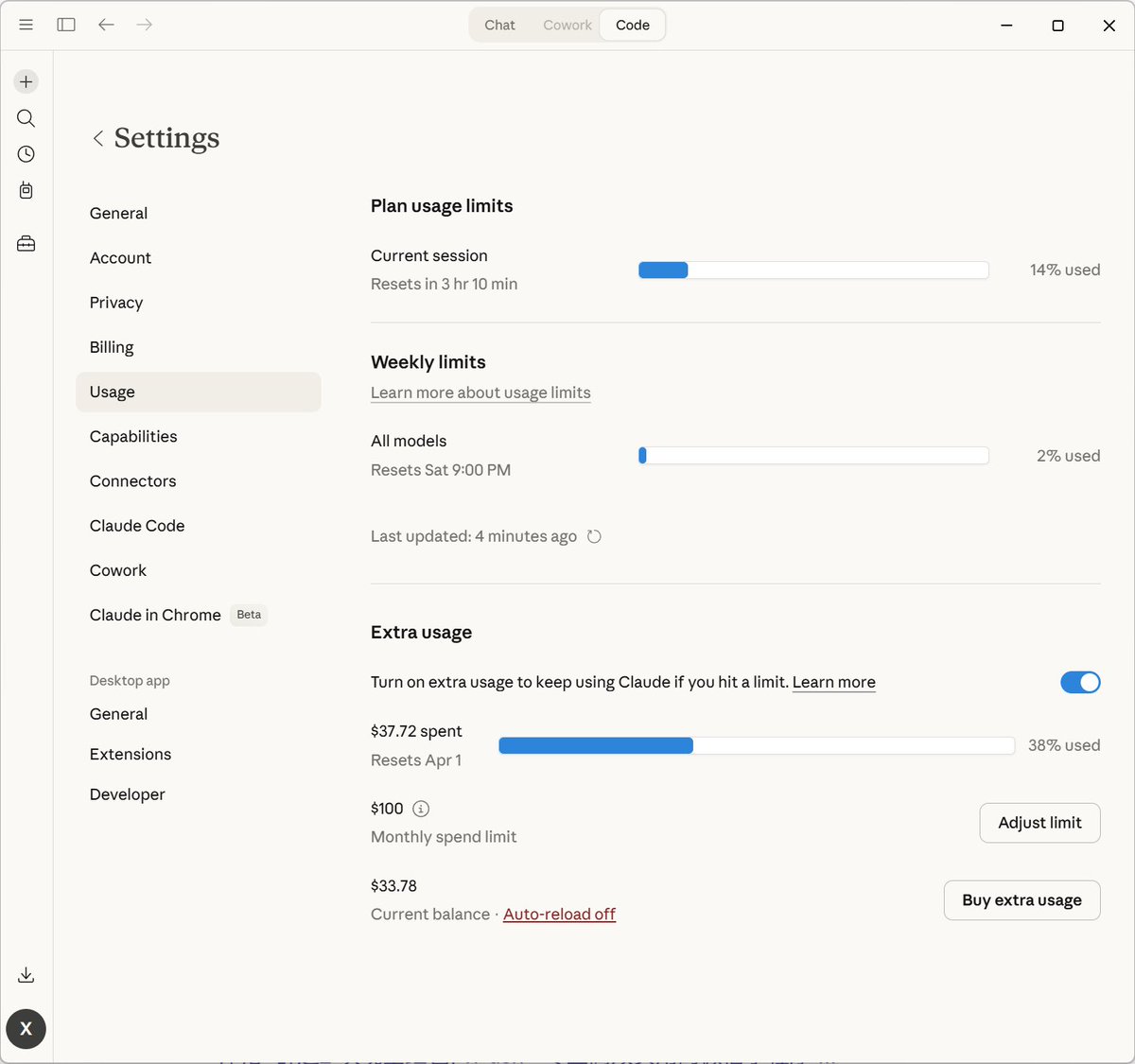
Task: Open Claude Code settings
Action: (x=199, y=526)
